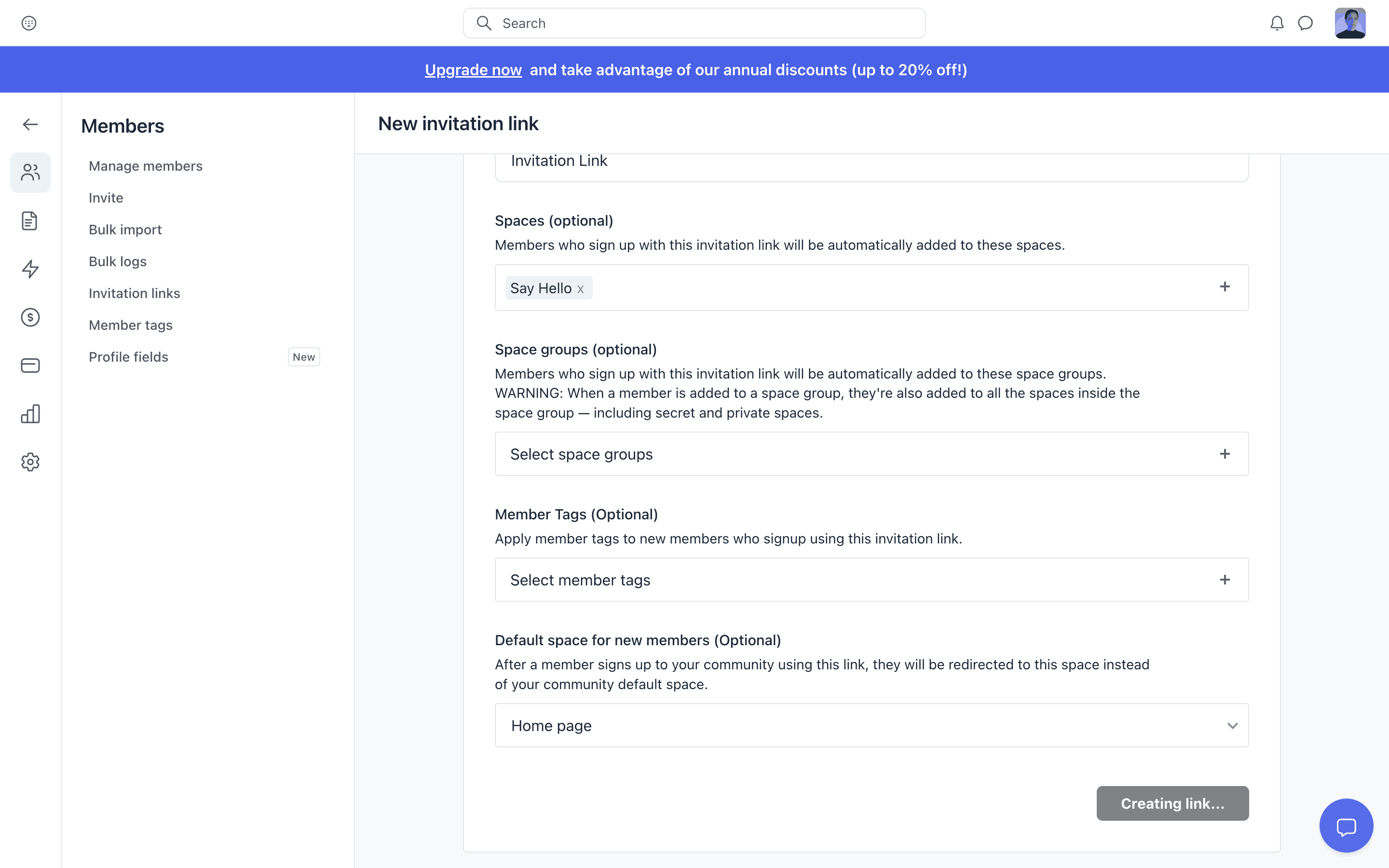Open the analytics bar chart icon
Screen dimensions: 1389x868
point(30,413)
